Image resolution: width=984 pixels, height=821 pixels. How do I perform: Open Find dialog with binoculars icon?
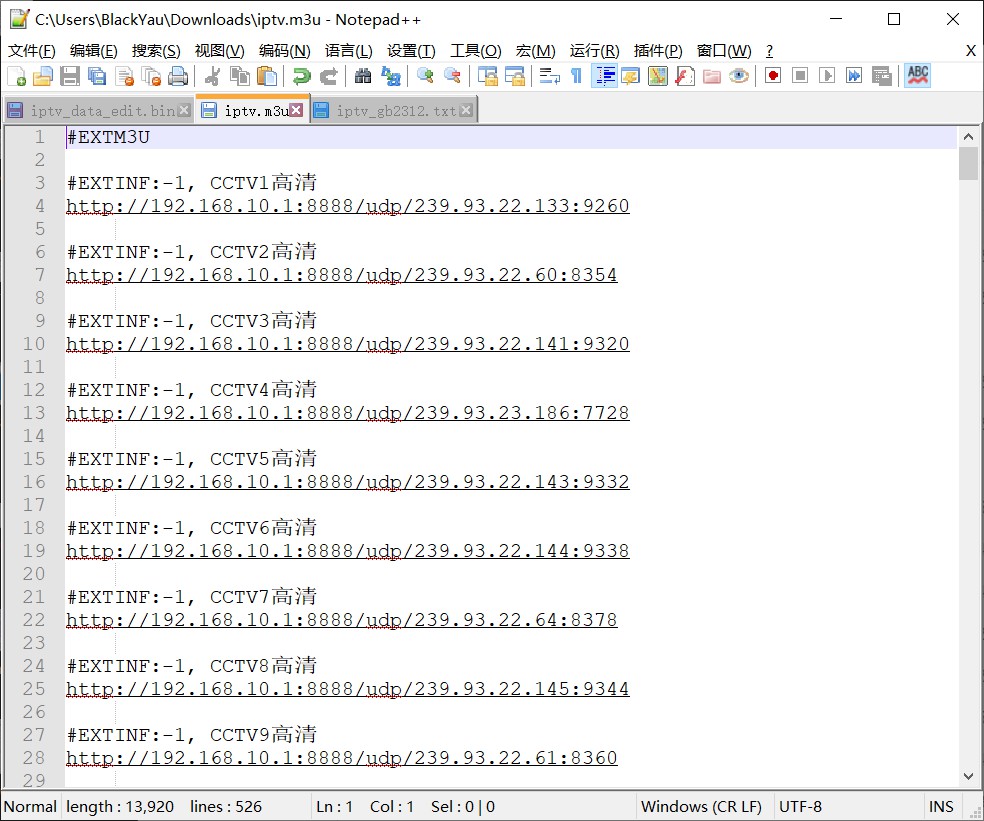[363, 76]
